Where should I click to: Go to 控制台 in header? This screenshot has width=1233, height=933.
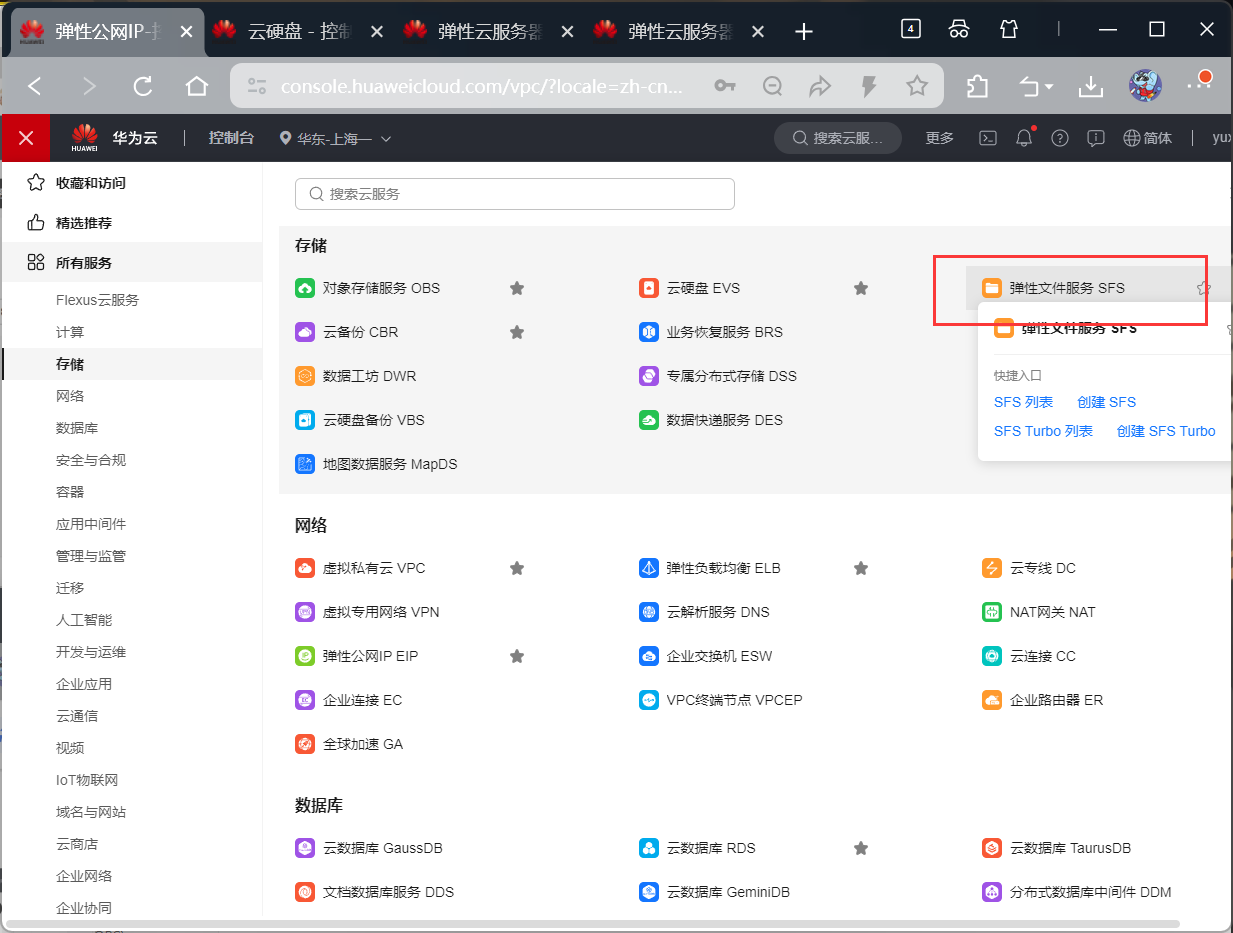[231, 138]
